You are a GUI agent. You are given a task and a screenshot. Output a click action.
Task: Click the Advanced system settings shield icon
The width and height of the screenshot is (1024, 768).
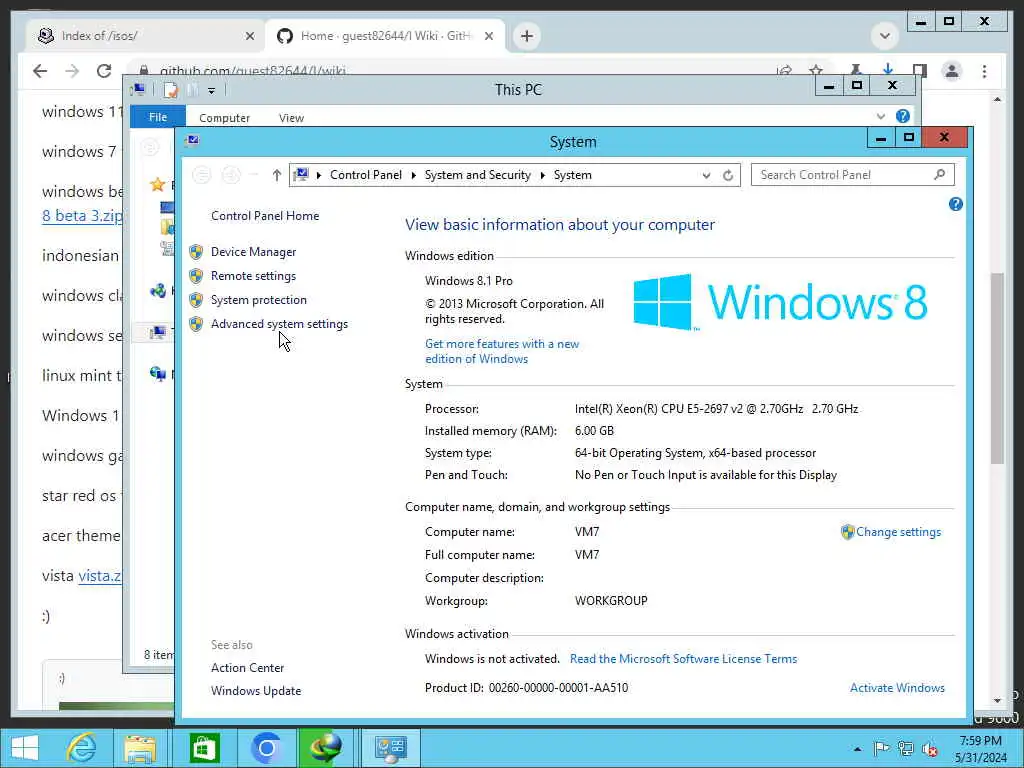tap(196, 325)
